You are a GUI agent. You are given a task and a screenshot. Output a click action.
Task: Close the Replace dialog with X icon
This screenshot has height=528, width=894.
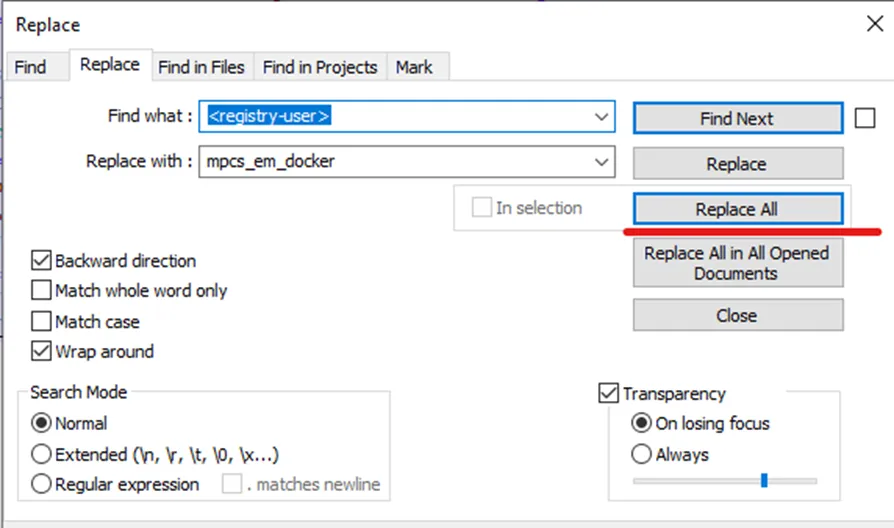click(x=875, y=24)
